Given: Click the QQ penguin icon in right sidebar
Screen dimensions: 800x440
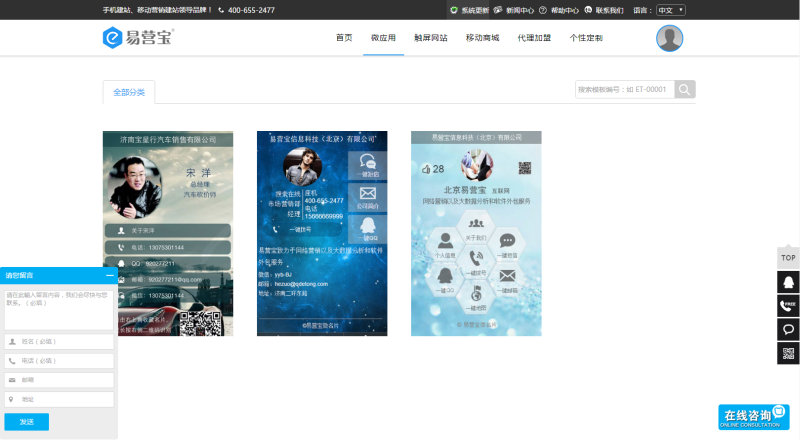Looking at the screenshot, I should (x=788, y=282).
